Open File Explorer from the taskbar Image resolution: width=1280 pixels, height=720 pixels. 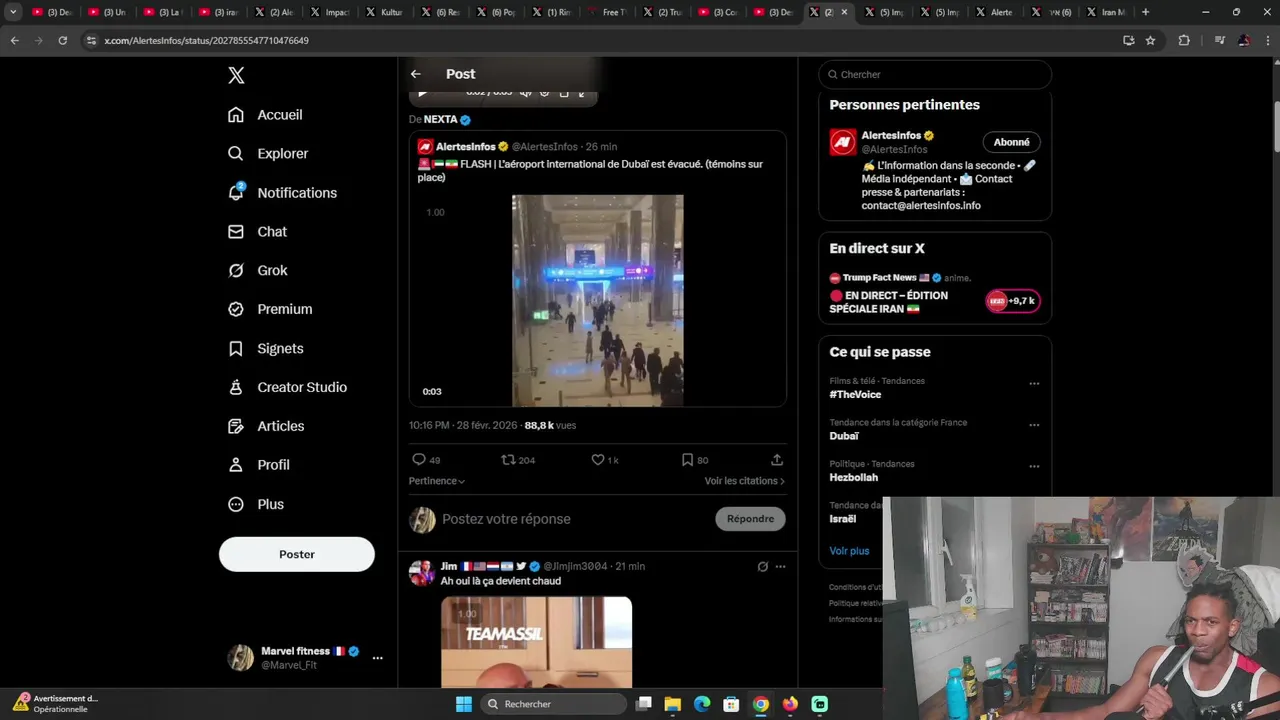tap(673, 704)
